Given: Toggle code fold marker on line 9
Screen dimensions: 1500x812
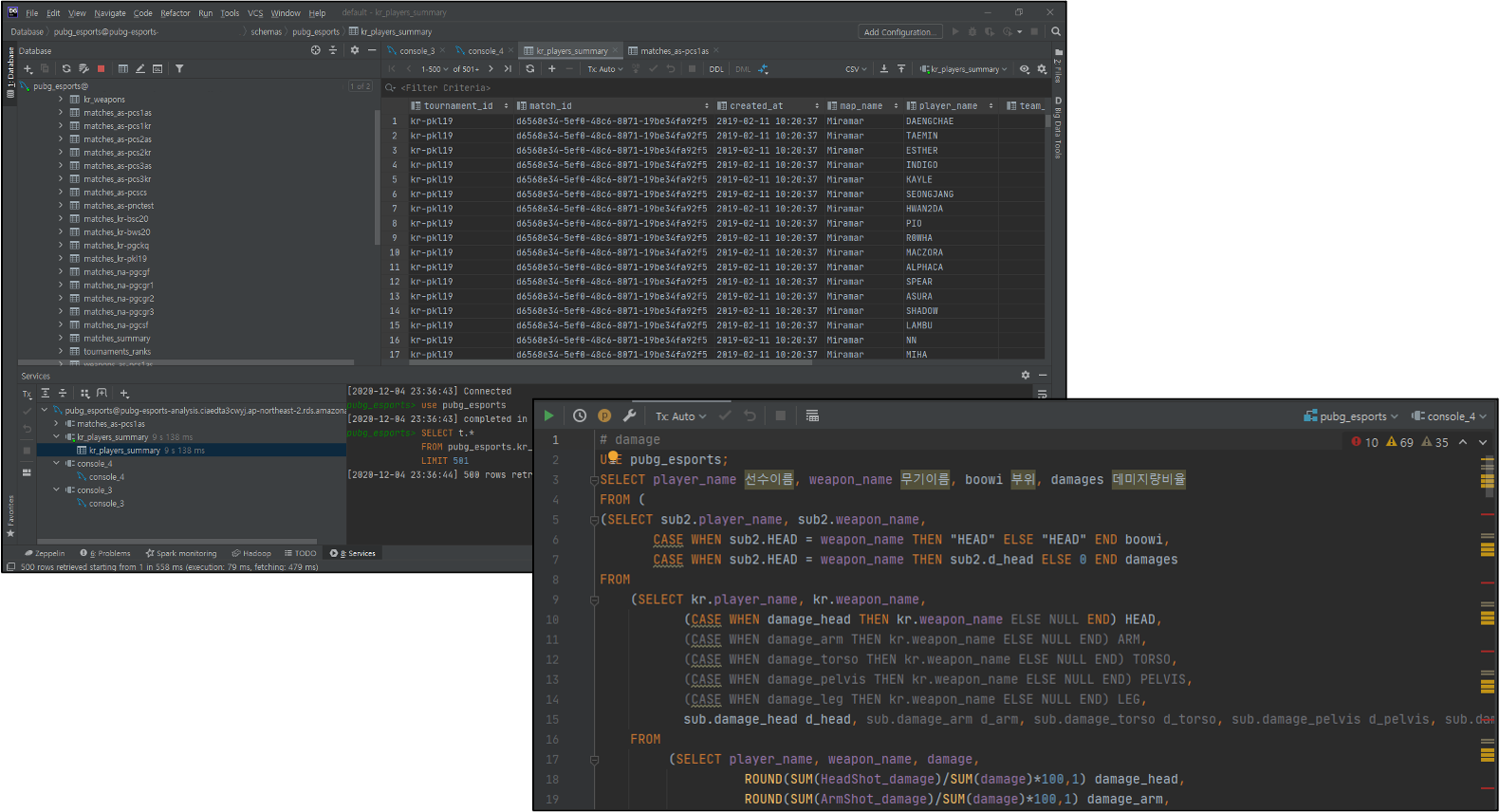Looking at the screenshot, I should [x=595, y=600].
